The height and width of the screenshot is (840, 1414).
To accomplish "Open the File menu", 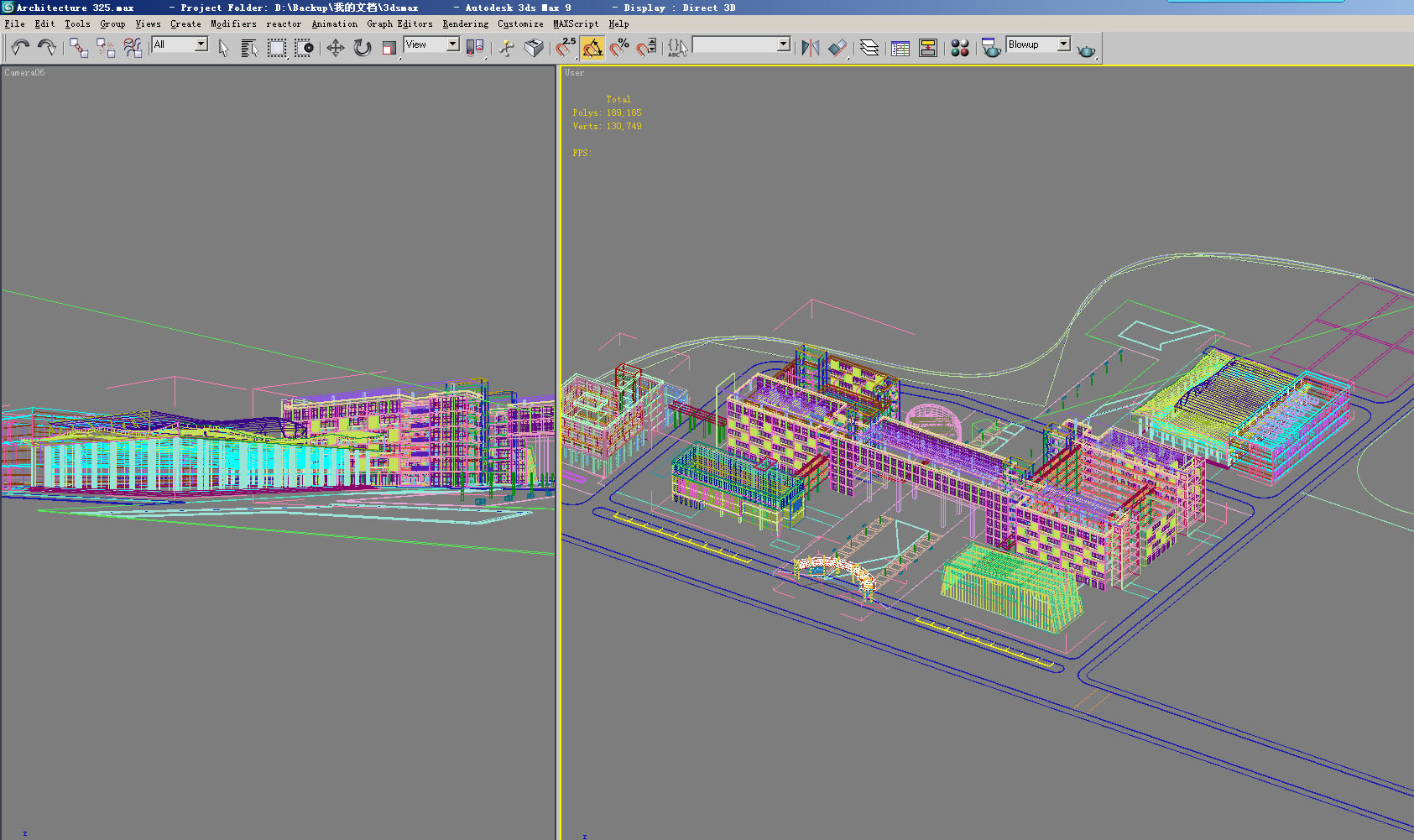I will [14, 24].
